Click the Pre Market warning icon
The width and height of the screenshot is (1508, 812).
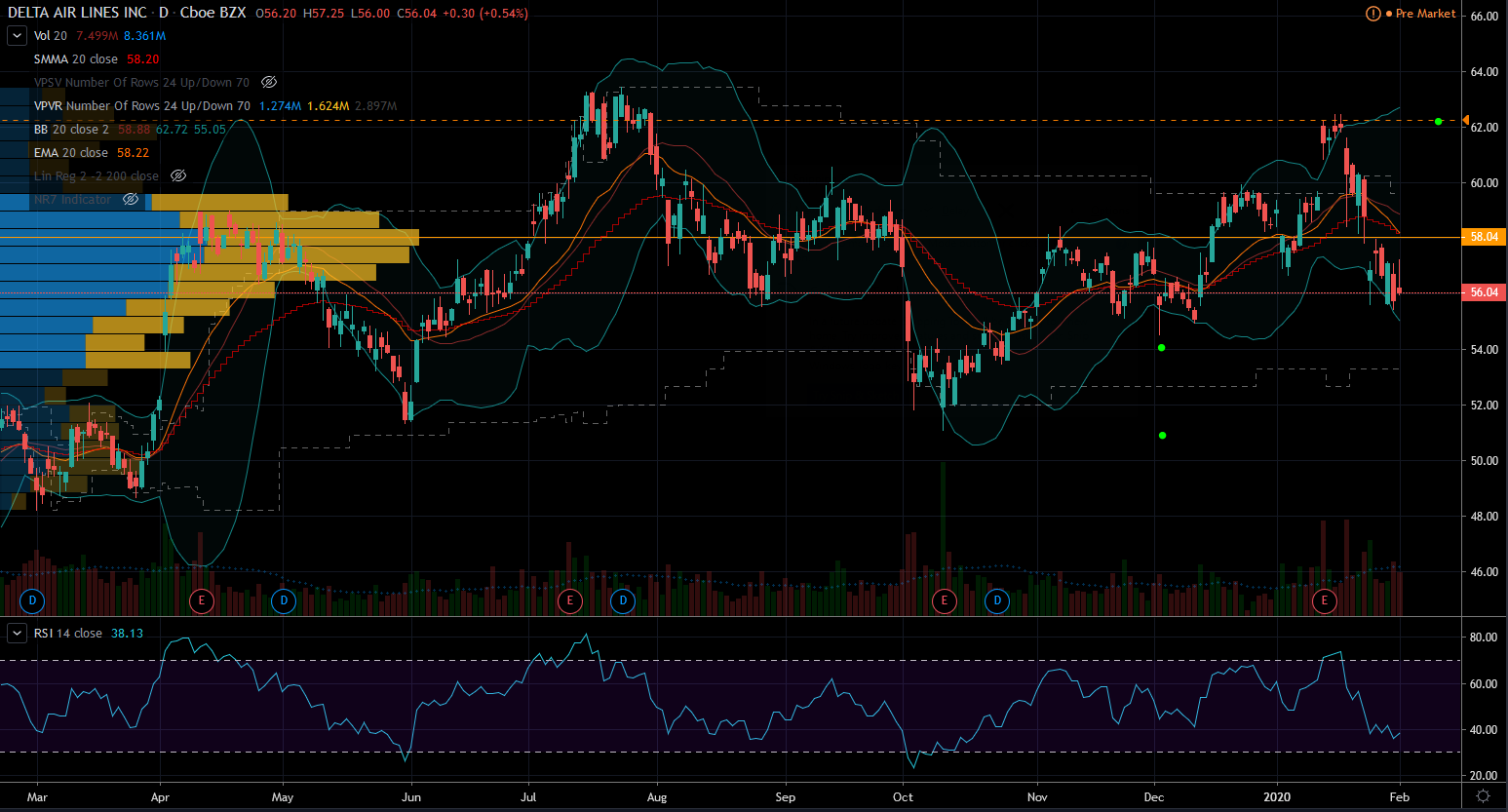1373,14
